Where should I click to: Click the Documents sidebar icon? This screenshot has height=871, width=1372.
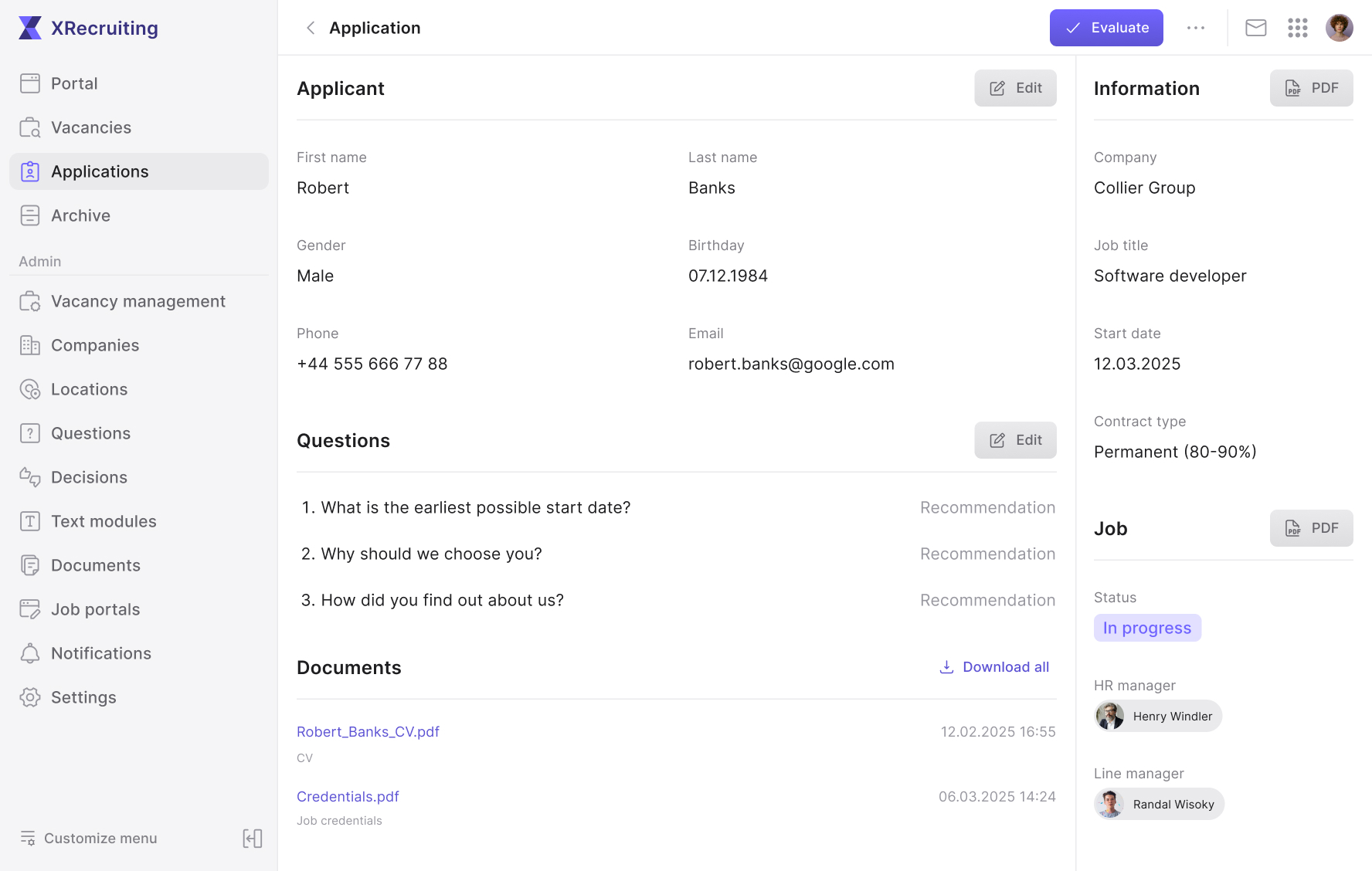pyautogui.click(x=30, y=565)
